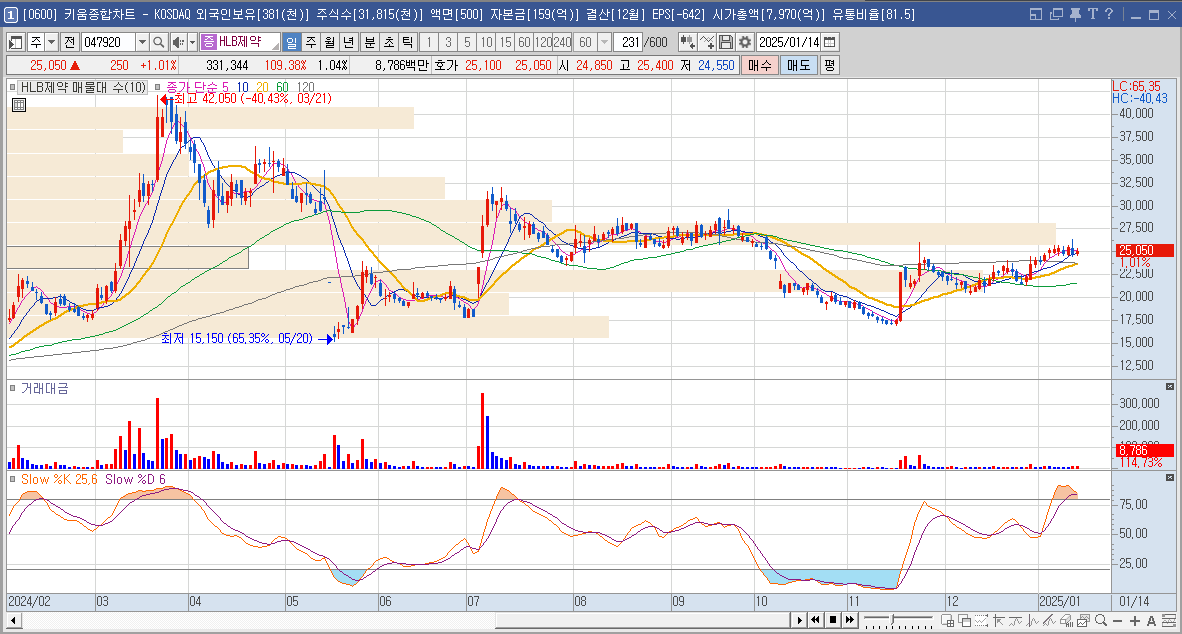This screenshot has height=634, width=1182.
Task: Click the window layout icon in title bar
Action: point(1036,14)
